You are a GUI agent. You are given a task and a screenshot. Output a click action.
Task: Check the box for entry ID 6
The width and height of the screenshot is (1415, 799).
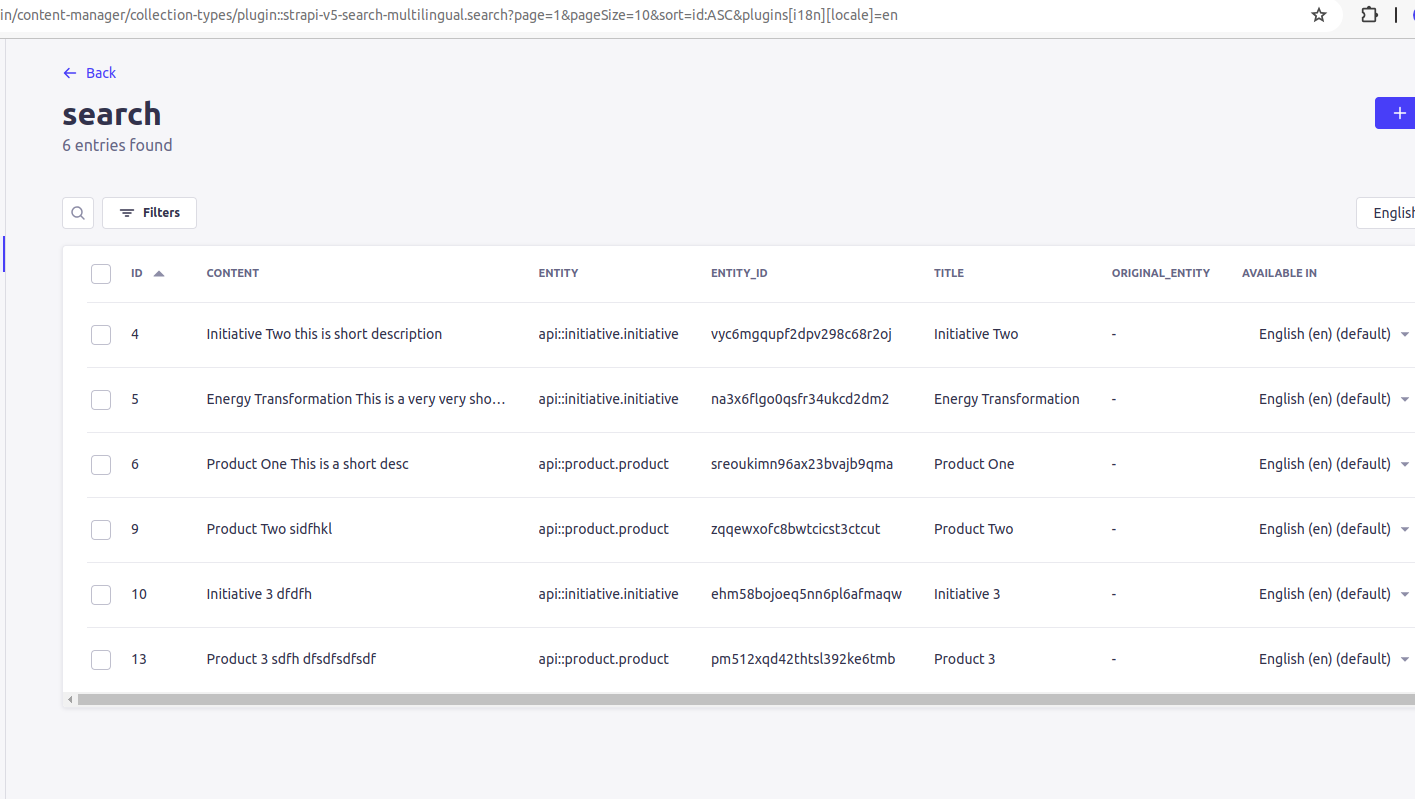pos(101,465)
